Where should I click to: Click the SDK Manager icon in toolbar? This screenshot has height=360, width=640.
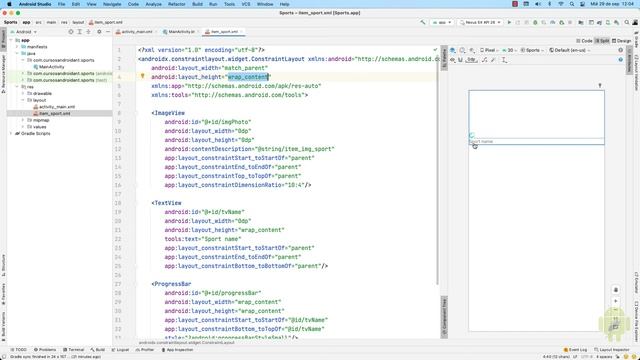(616, 22)
